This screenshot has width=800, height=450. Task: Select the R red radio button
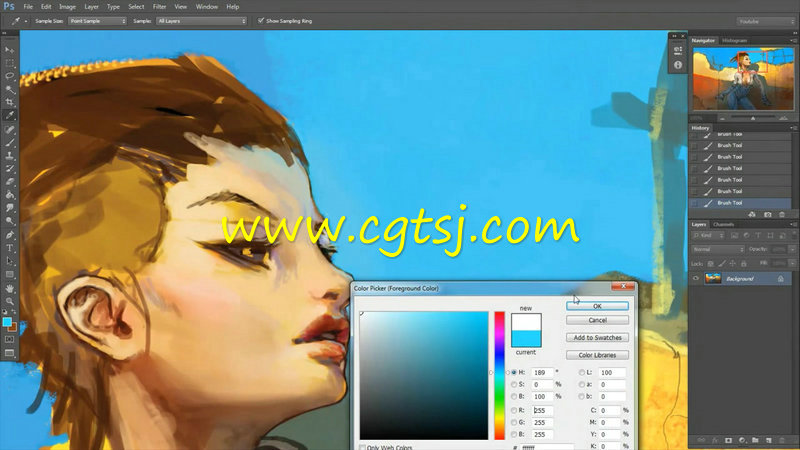click(x=514, y=410)
